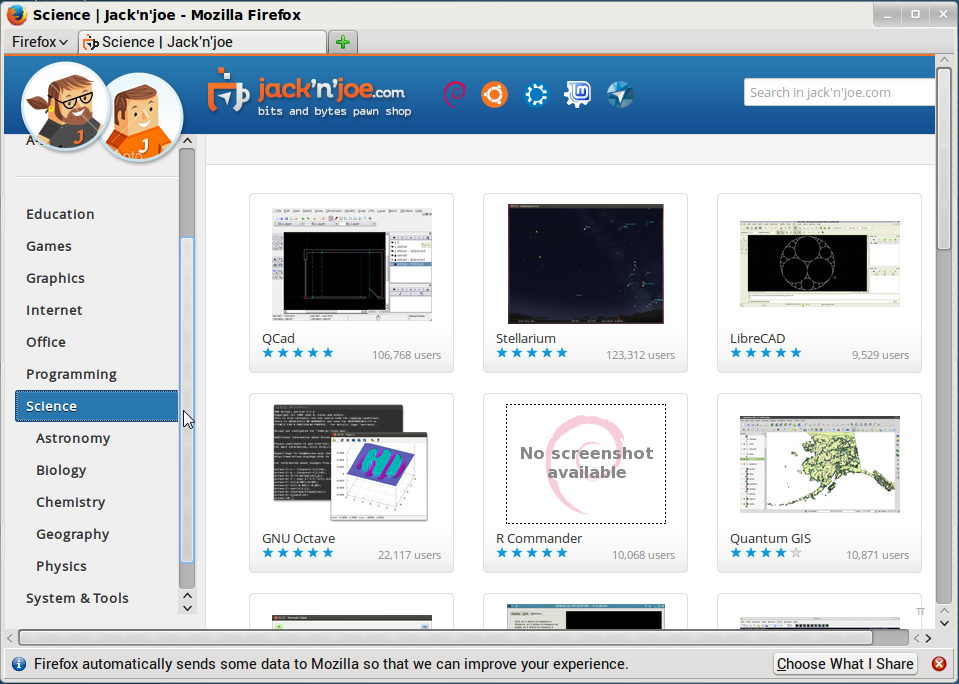959x684 pixels.
Task: Click the info icon in the notification bar
Action: pos(18,663)
